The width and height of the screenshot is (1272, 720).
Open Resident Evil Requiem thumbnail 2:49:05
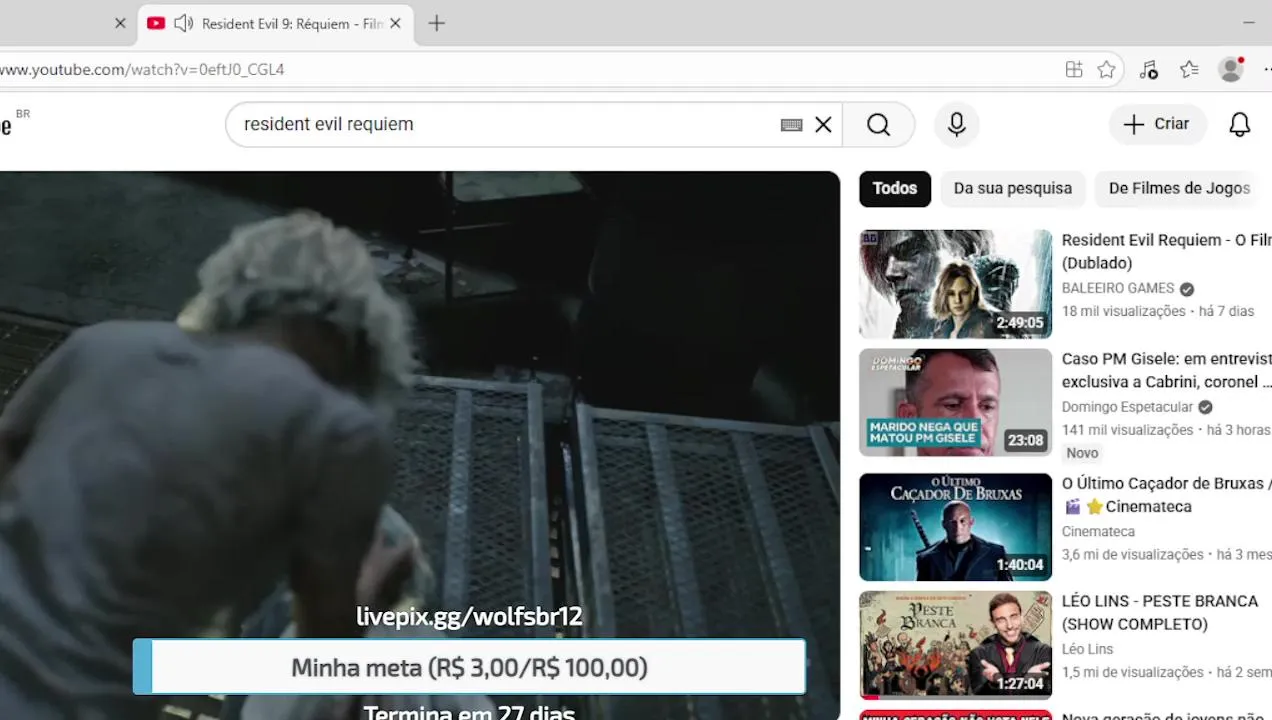click(x=955, y=284)
